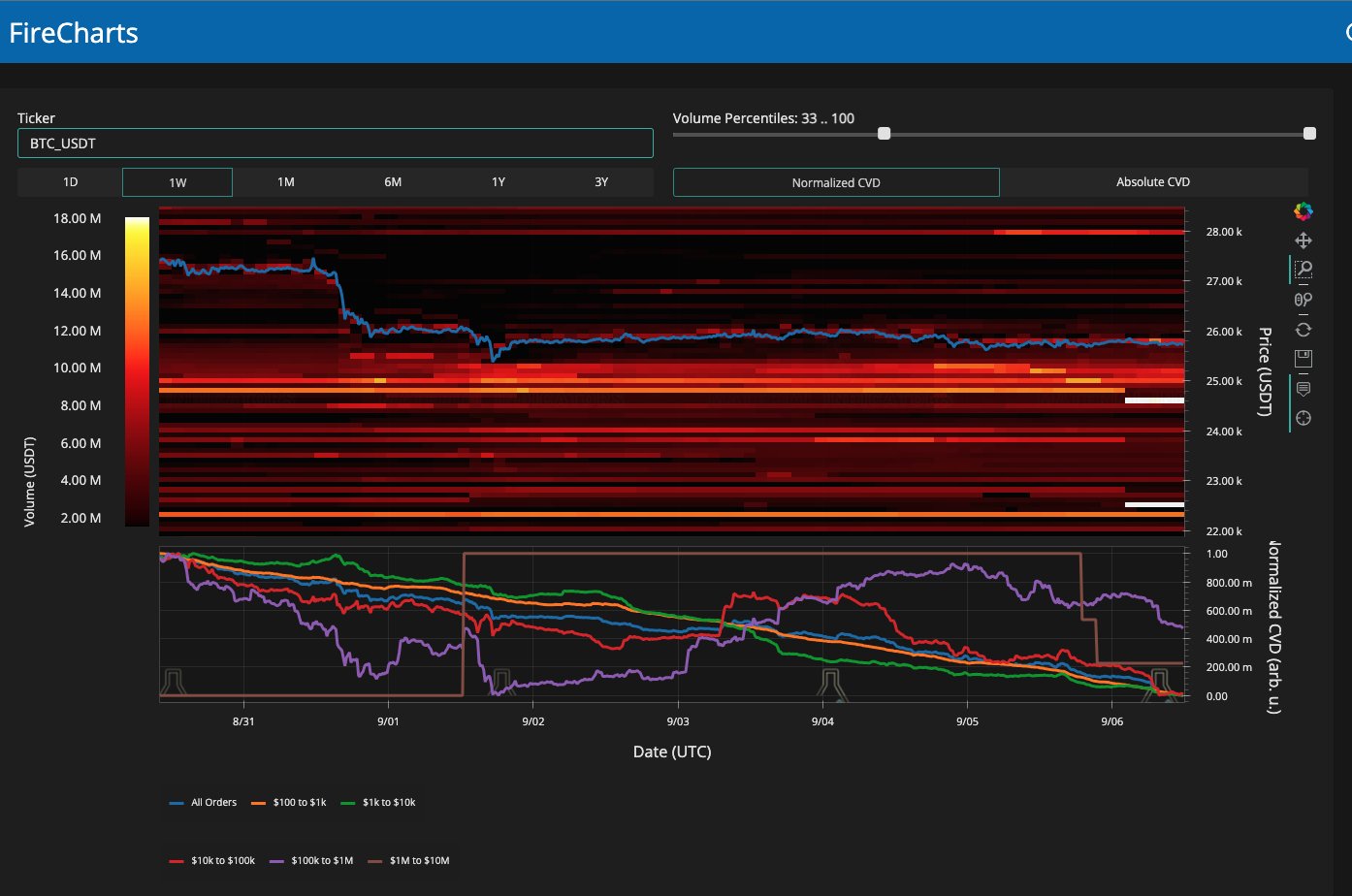Enable the Wheel Zoom tool
This screenshot has height=896, width=1352.
[1303, 300]
